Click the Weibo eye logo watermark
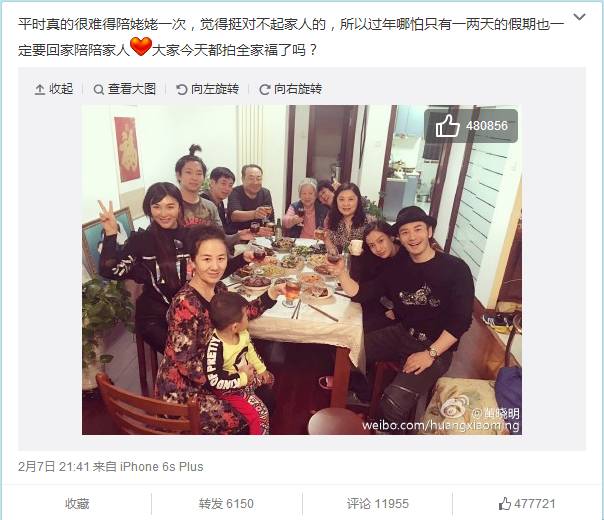This screenshot has height=520, width=604. [455, 407]
